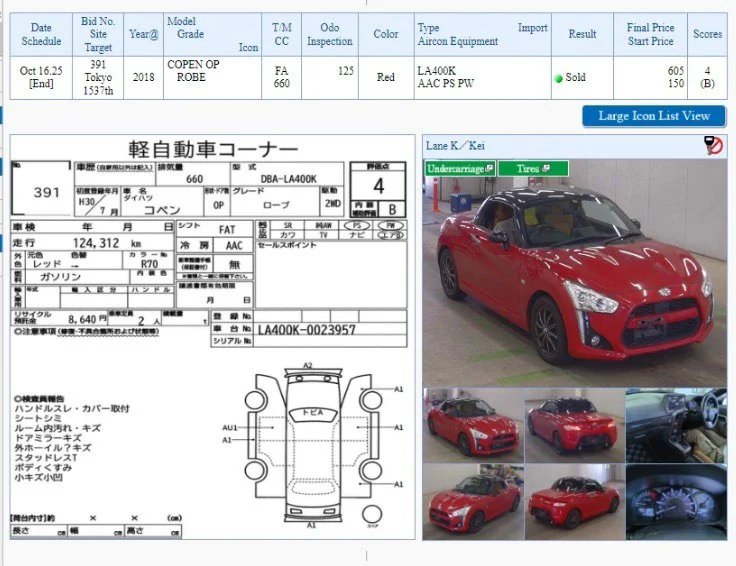Screen dimensions: 736x566
Task: Click the 605 / 150 price cell
Action: coord(651,77)
